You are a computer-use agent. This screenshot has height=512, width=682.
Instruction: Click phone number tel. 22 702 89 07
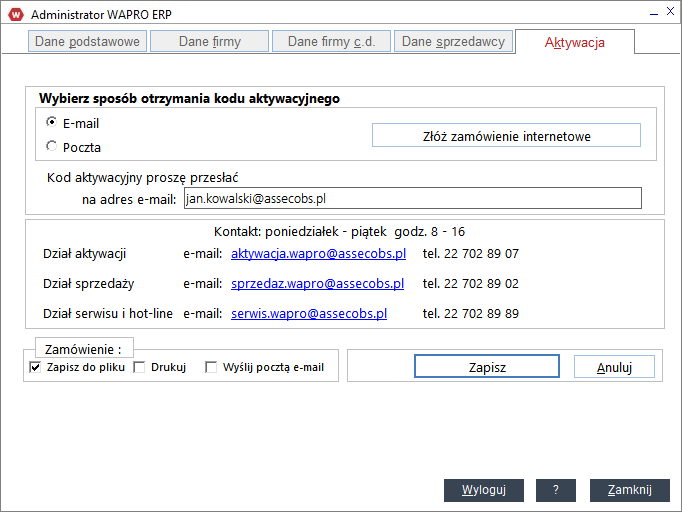pos(471,254)
